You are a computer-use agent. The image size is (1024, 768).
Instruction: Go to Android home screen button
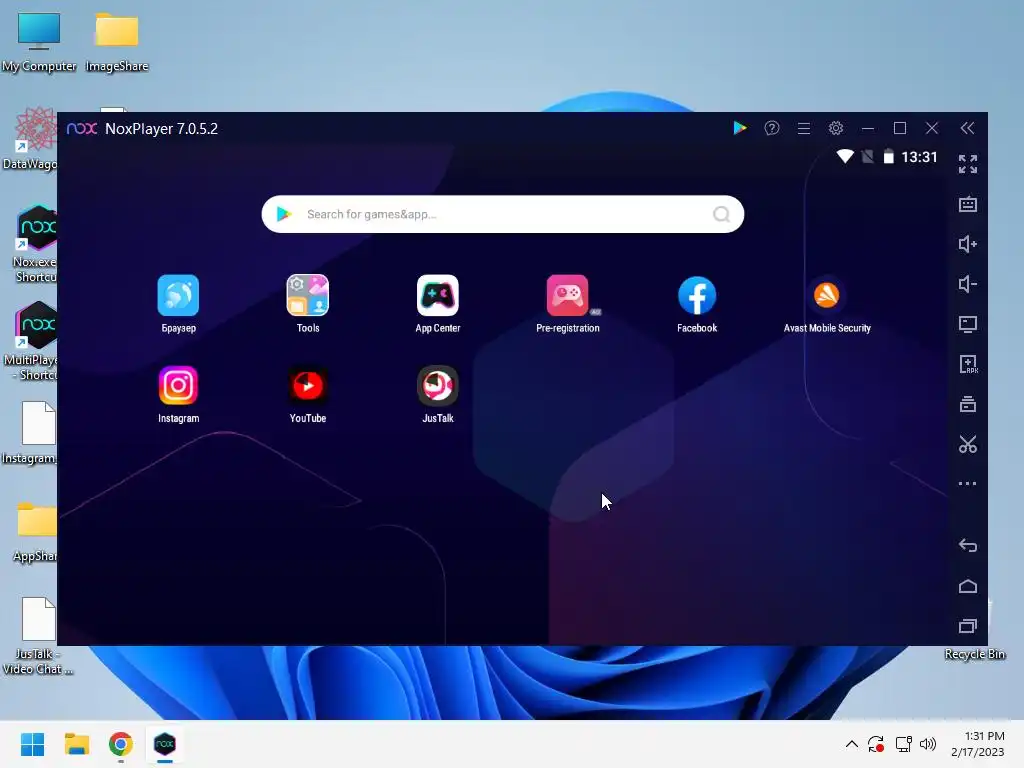[x=968, y=586]
